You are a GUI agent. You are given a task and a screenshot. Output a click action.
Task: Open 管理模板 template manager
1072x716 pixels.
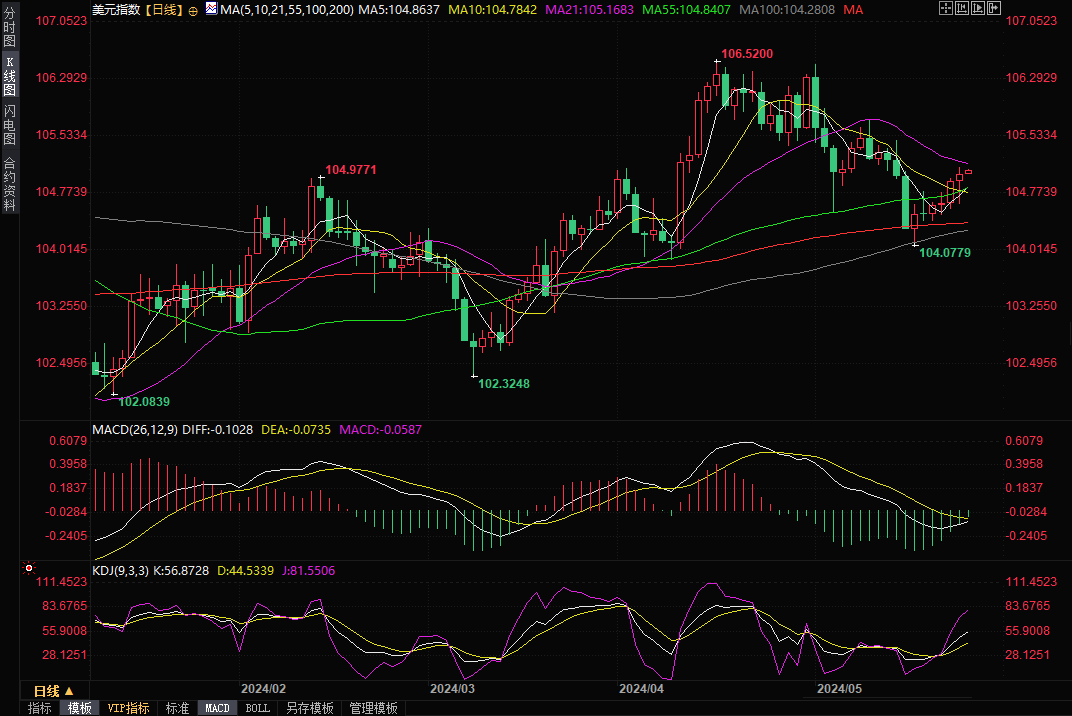click(373, 708)
